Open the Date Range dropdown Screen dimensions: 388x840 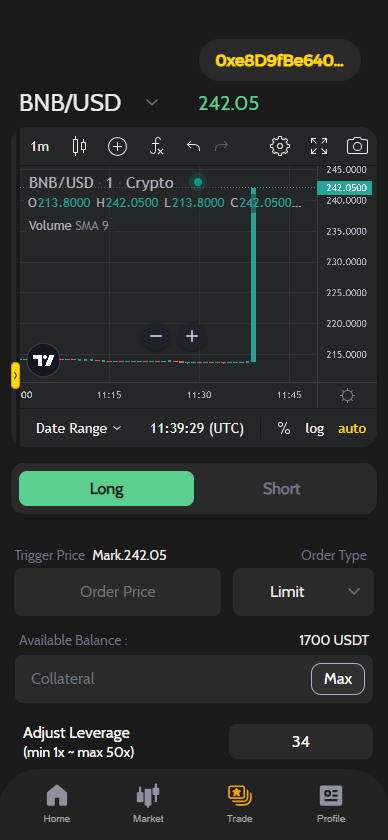[x=78, y=429]
